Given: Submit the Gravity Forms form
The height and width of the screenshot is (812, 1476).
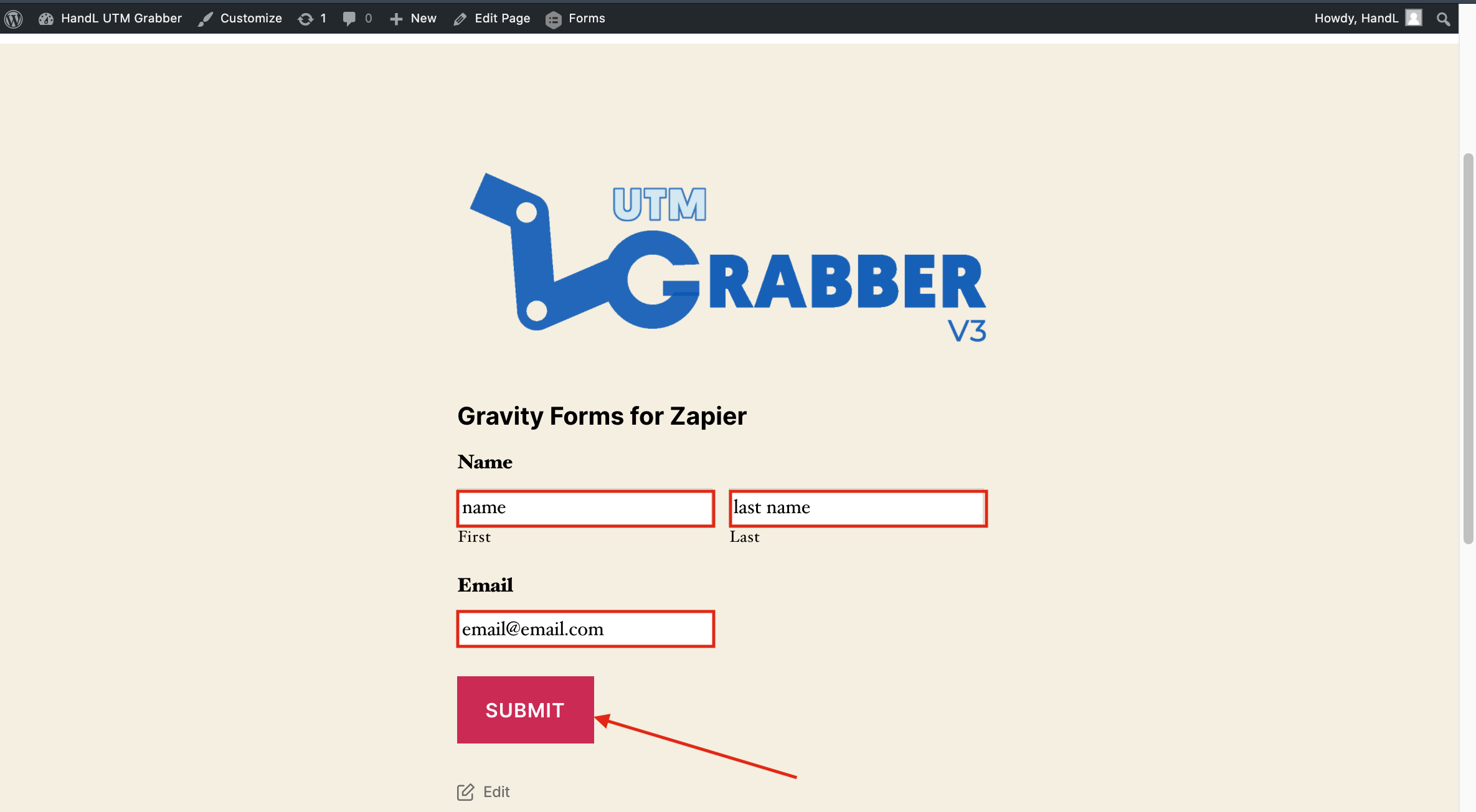Looking at the screenshot, I should (x=525, y=710).
